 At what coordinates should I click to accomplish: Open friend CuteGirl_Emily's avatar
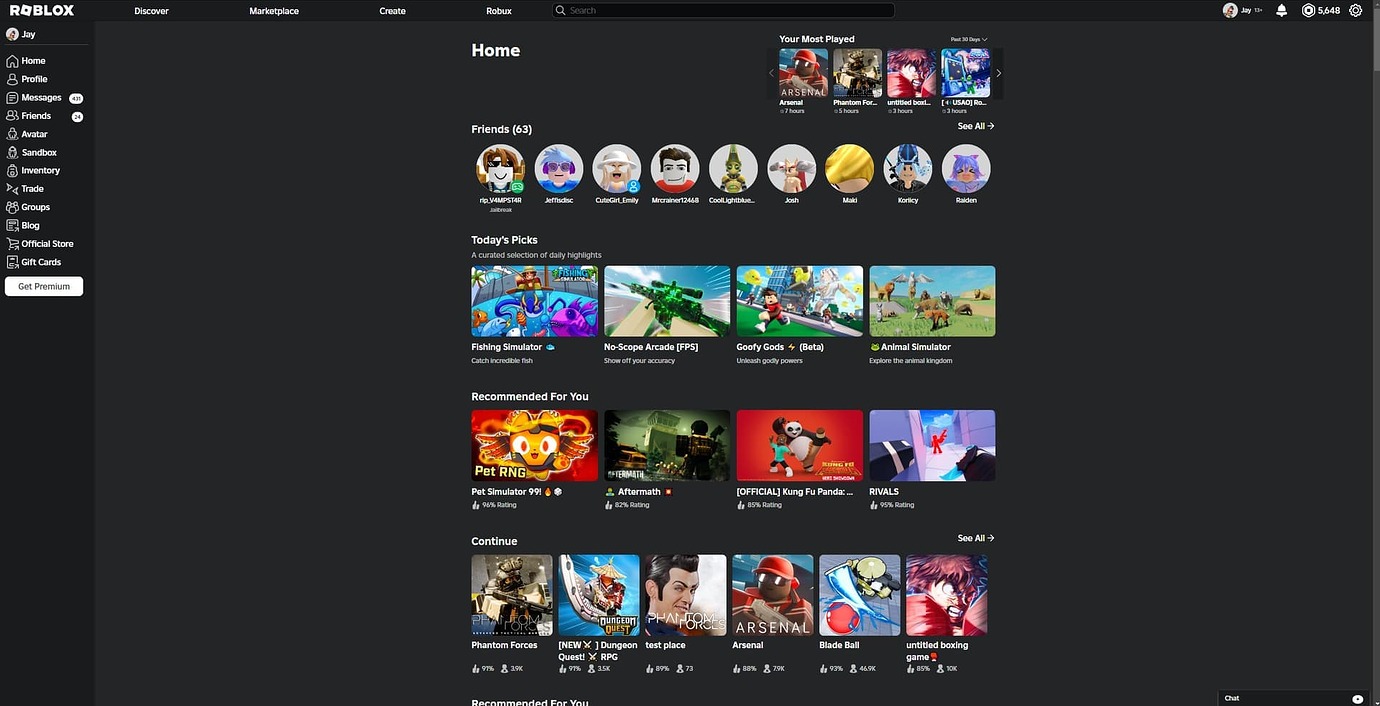pos(617,169)
